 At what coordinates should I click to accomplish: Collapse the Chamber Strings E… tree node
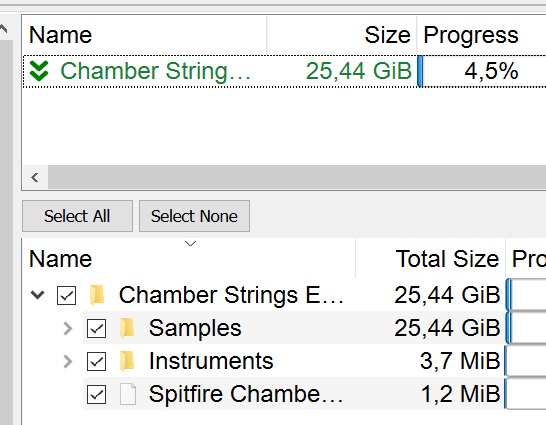[x=37, y=295]
